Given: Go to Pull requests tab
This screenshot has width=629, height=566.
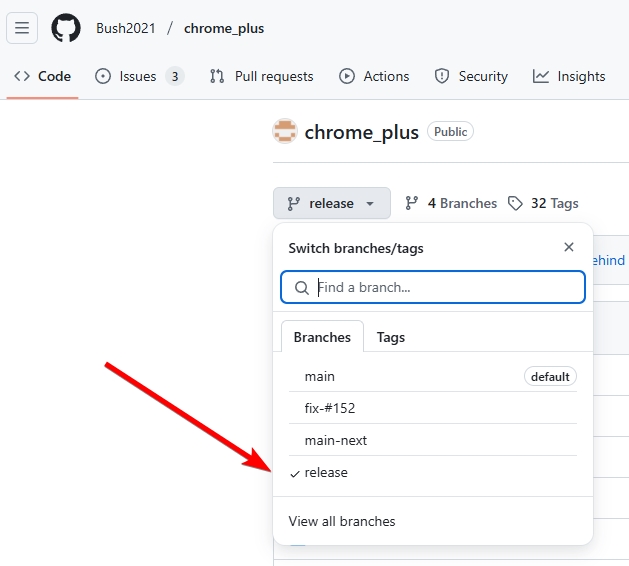Looking at the screenshot, I should point(261,76).
